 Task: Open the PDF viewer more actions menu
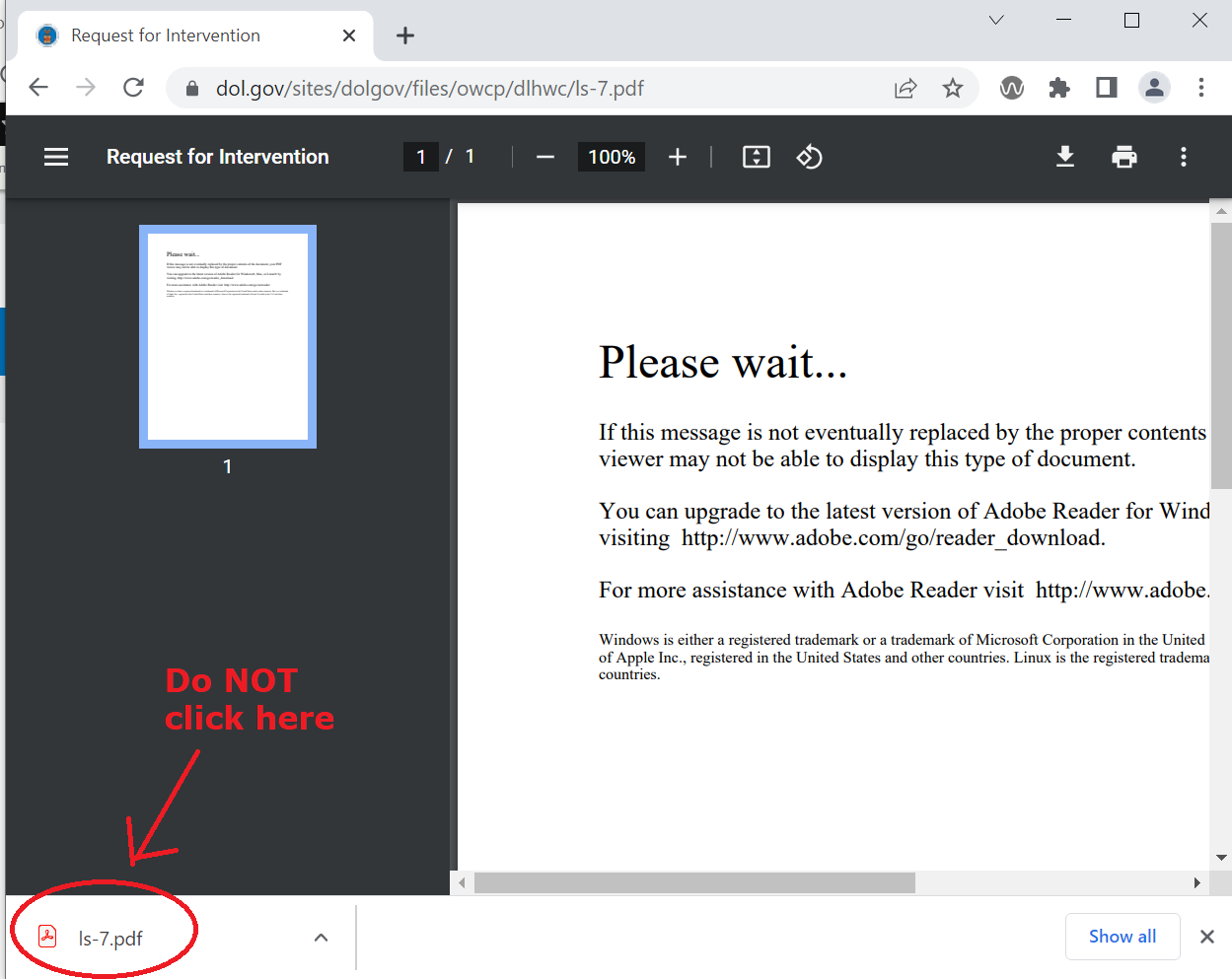(x=1184, y=157)
